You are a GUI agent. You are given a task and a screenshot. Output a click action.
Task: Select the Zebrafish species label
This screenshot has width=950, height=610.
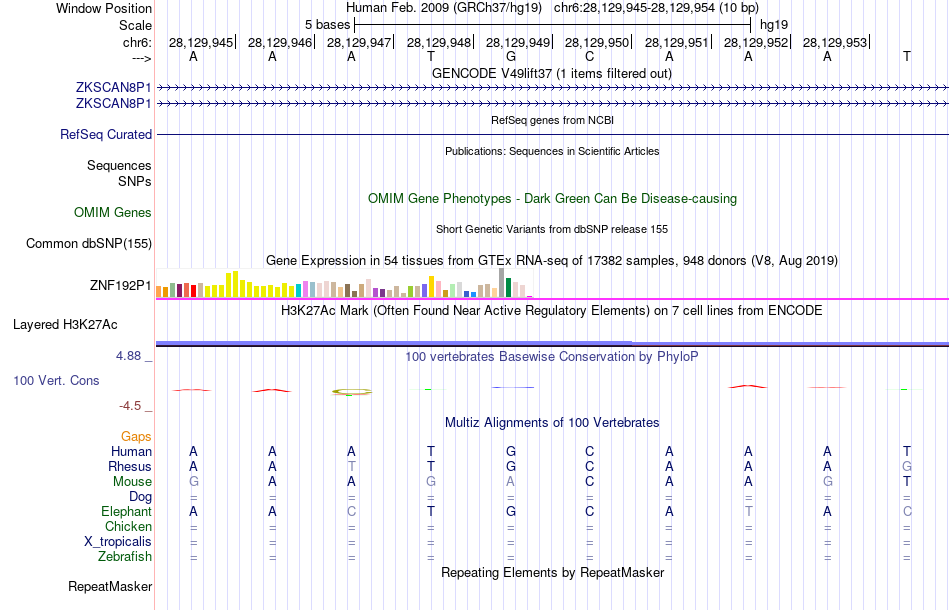[x=125, y=557]
